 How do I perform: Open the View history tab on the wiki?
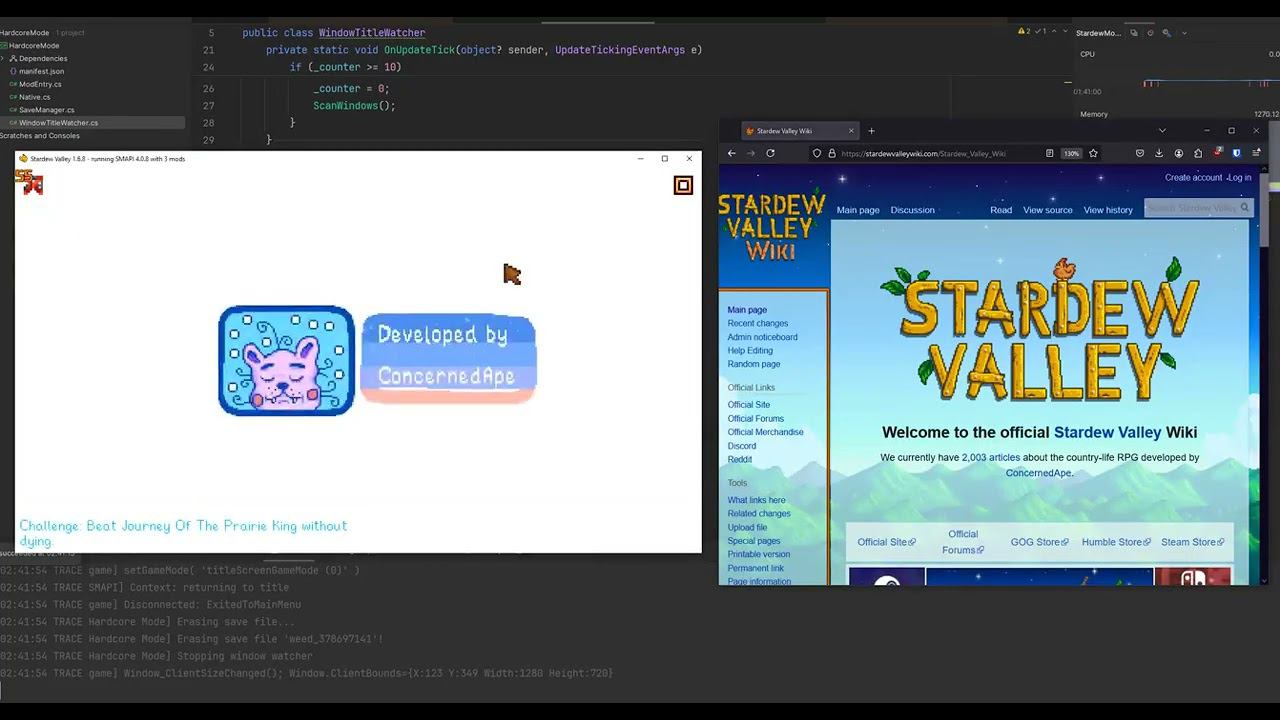[1108, 210]
